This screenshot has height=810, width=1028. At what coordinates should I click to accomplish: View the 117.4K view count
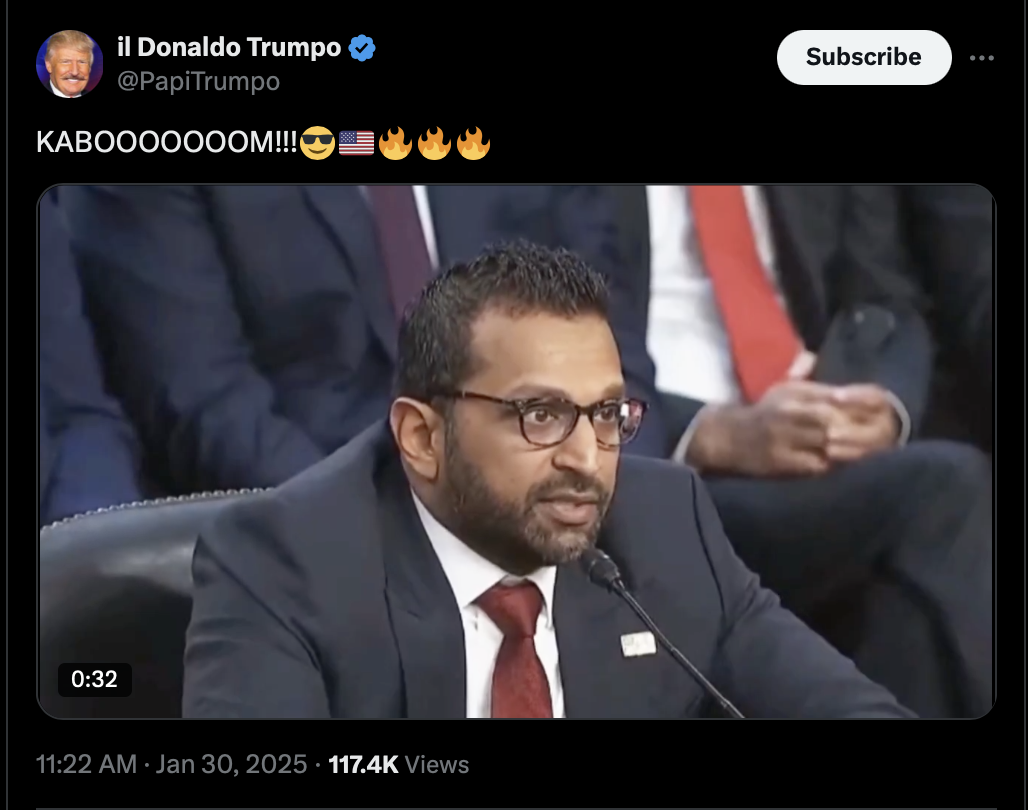pyautogui.click(x=363, y=764)
